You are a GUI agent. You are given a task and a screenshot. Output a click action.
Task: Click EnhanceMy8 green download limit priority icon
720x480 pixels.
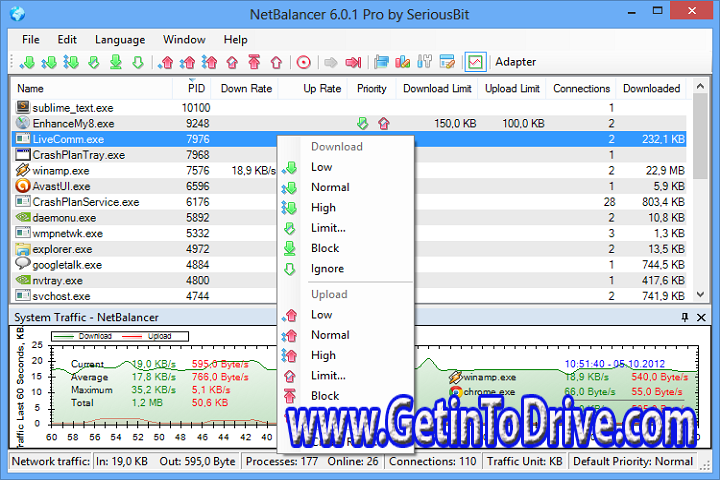363,124
